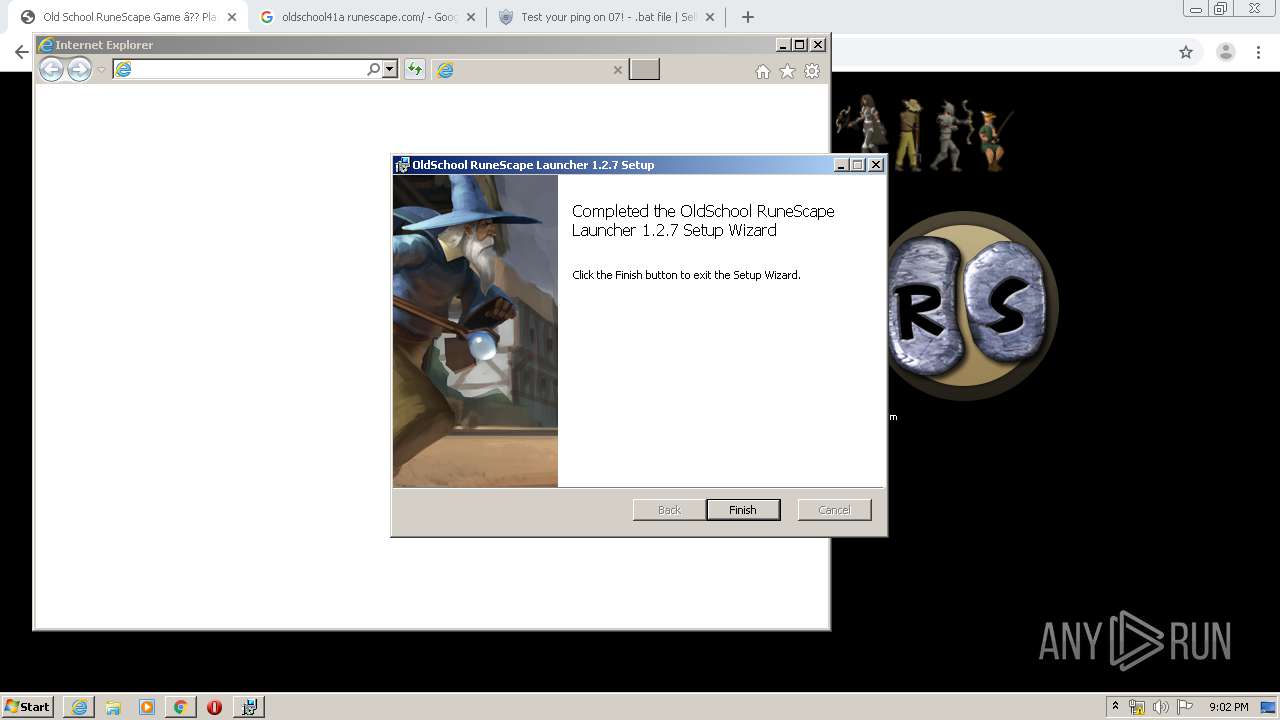The width and height of the screenshot is (1280, 720).
Task: Click the Internet Explorer forward arrow
Action: point(79,69)
